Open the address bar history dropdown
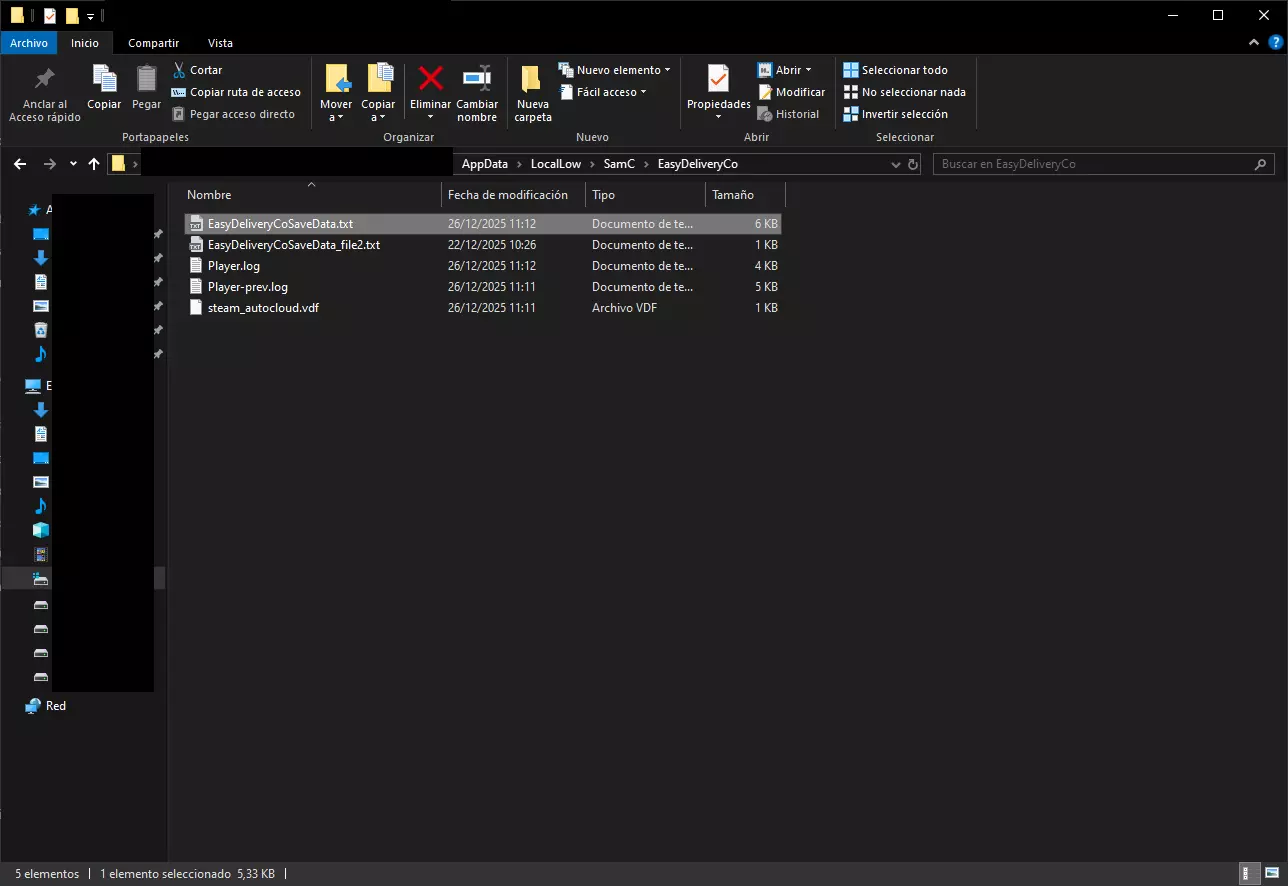The width and height of the screenshot is (1288, 886). (895, 164)
